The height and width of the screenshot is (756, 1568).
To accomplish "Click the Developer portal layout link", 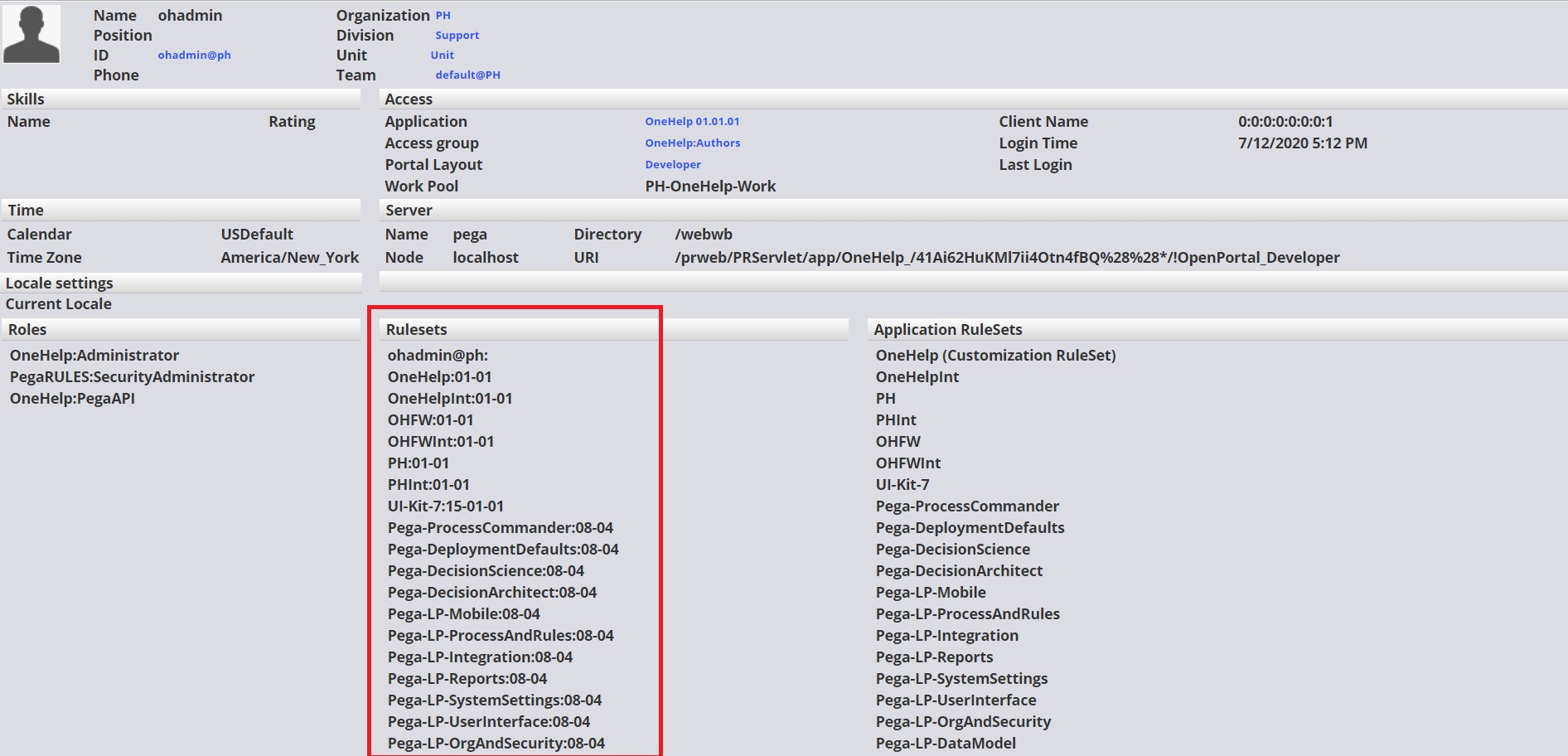I will [672, 164].
